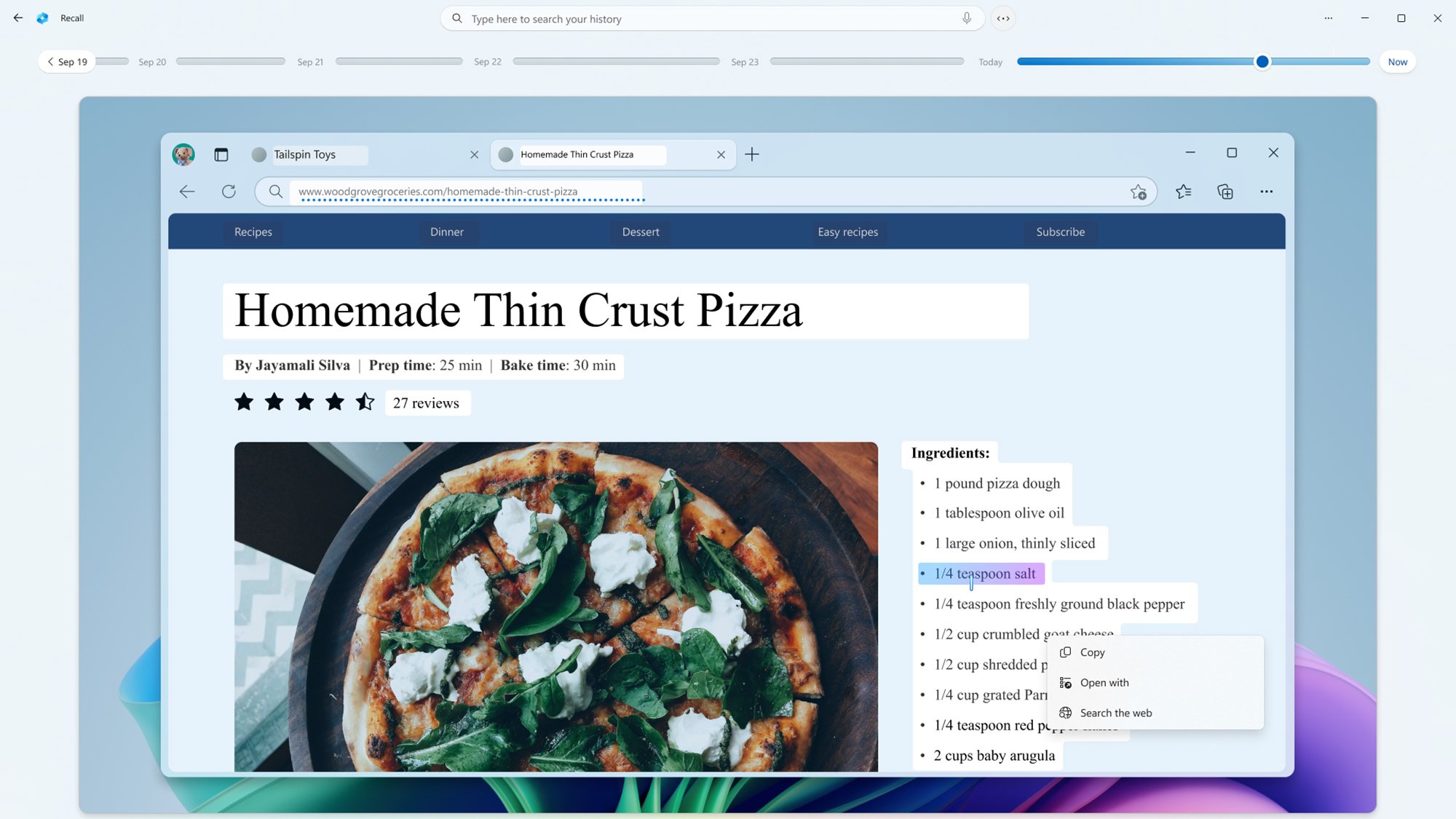Screen dimensions: 1456x819
Task: Go back in the browser
Action: [x=187, y=191]
